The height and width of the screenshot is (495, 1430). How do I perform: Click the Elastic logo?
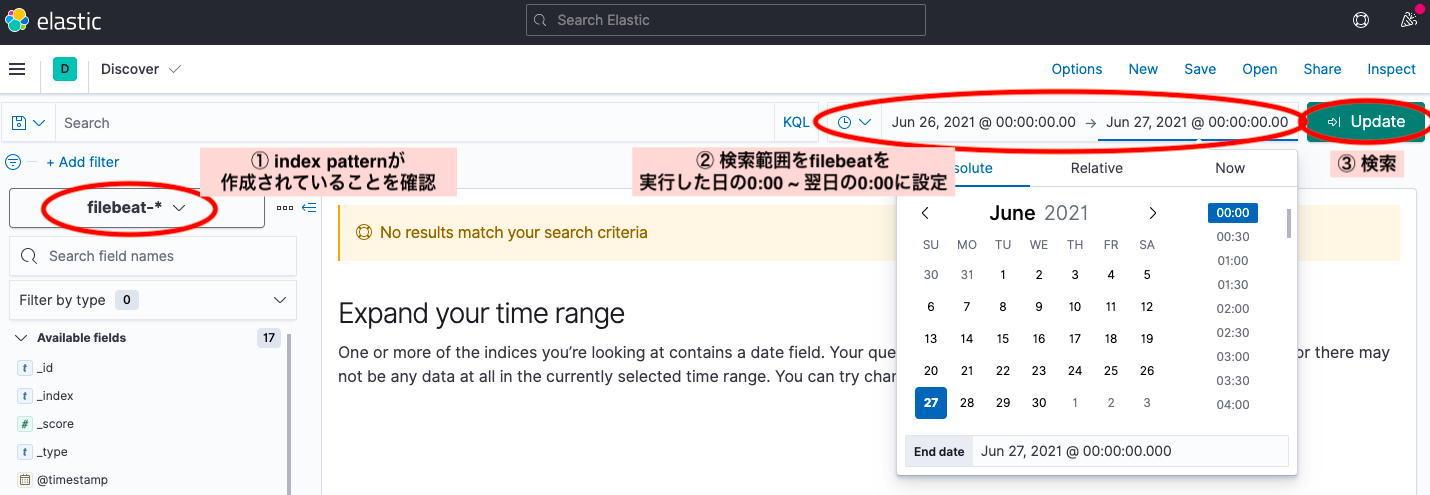pos(55,20)
